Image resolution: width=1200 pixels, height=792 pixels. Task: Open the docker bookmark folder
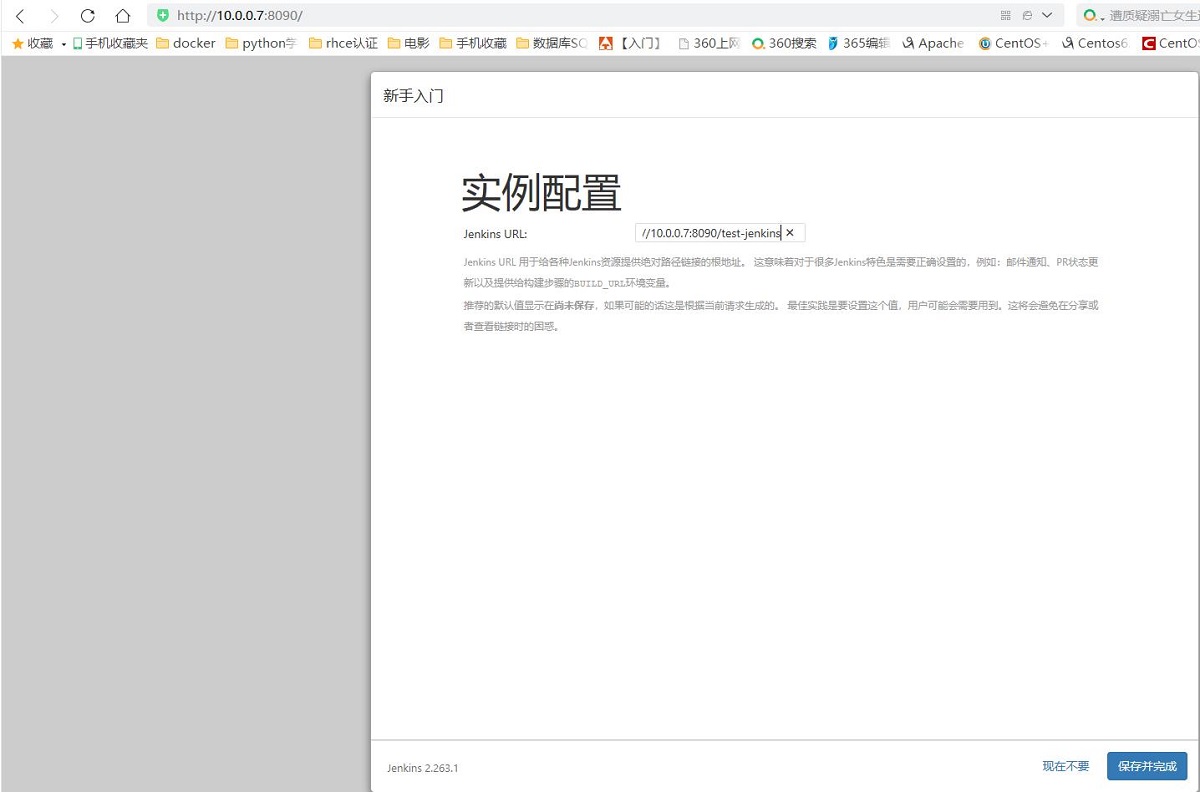185,43
